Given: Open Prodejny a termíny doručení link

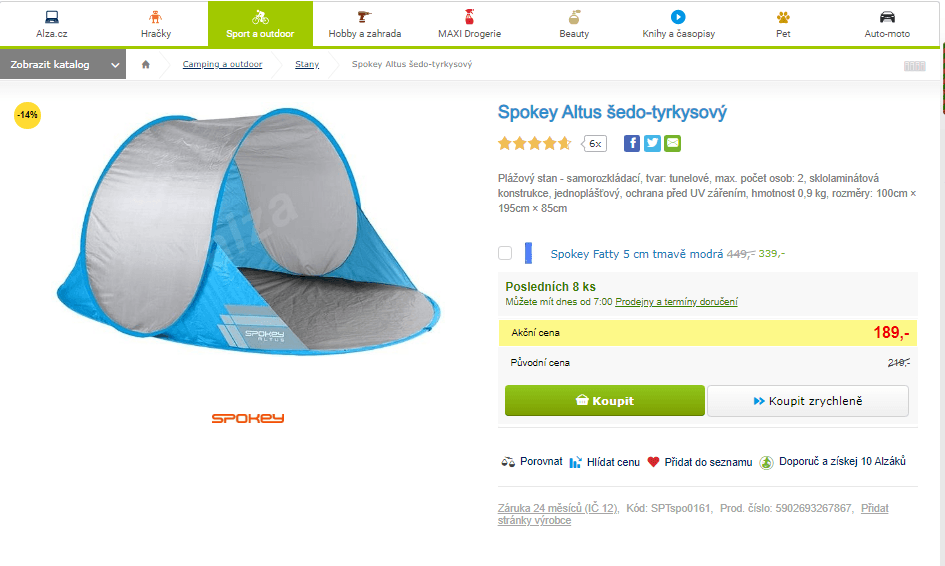Looking at the screenshot, I should [x=676, y=302].
